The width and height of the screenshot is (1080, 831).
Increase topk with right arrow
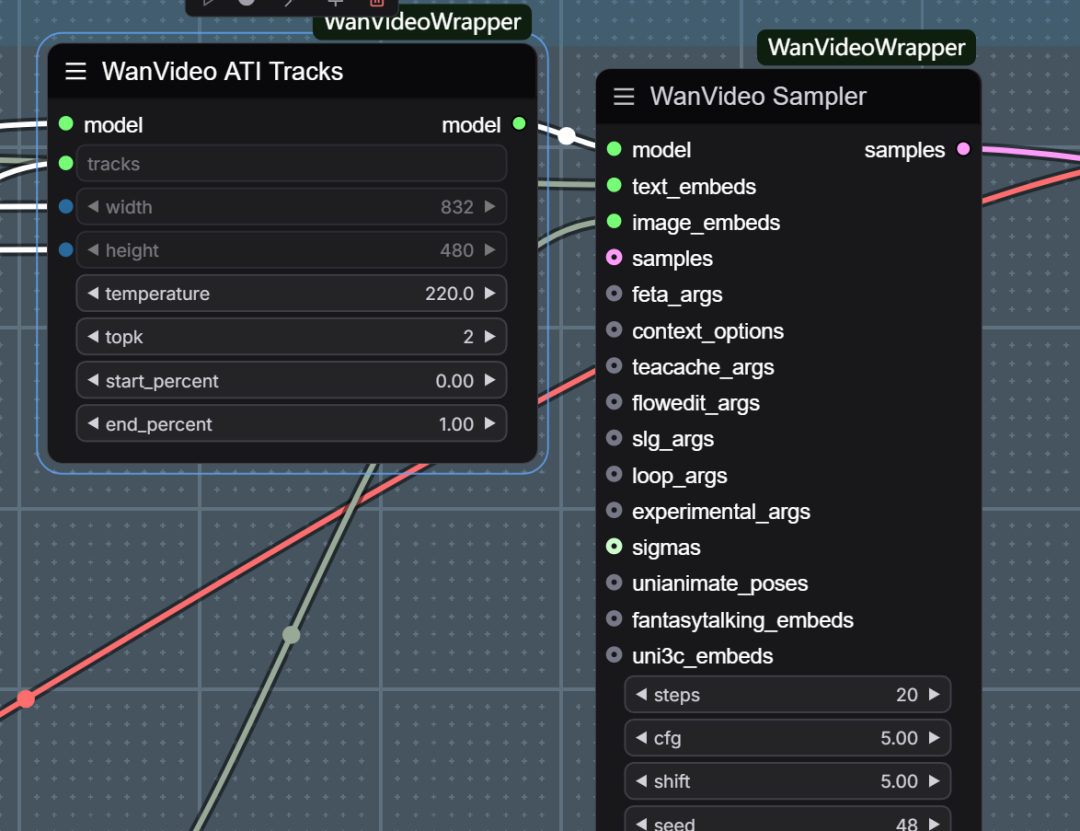click(x=490, y=336)
